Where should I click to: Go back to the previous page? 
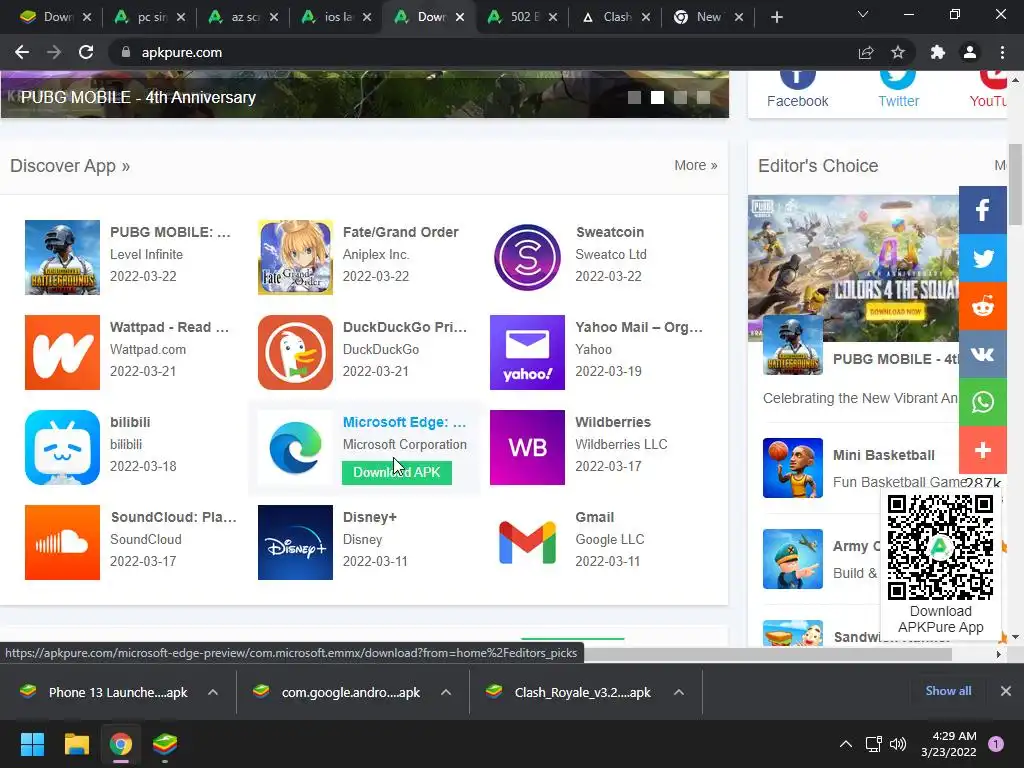22,52
